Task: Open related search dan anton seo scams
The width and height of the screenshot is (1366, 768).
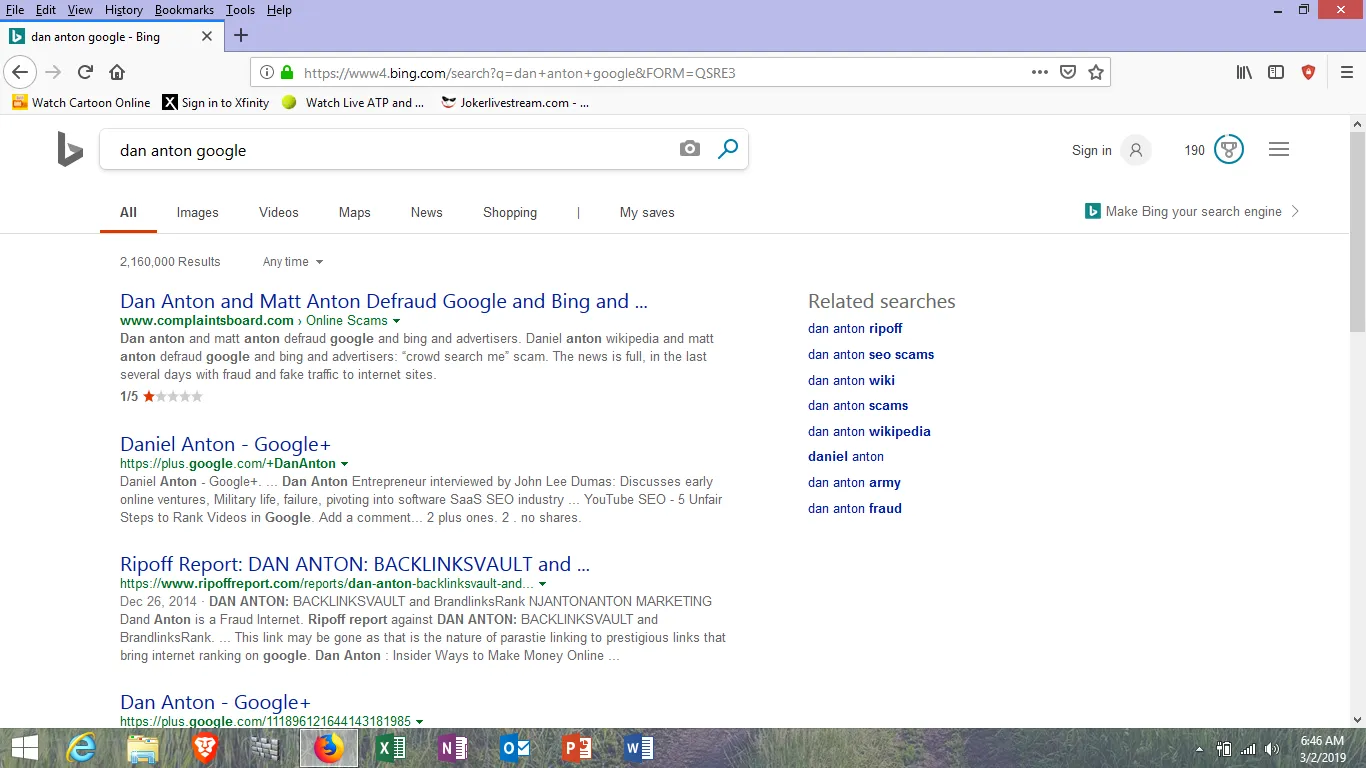Action: [871, 354]
